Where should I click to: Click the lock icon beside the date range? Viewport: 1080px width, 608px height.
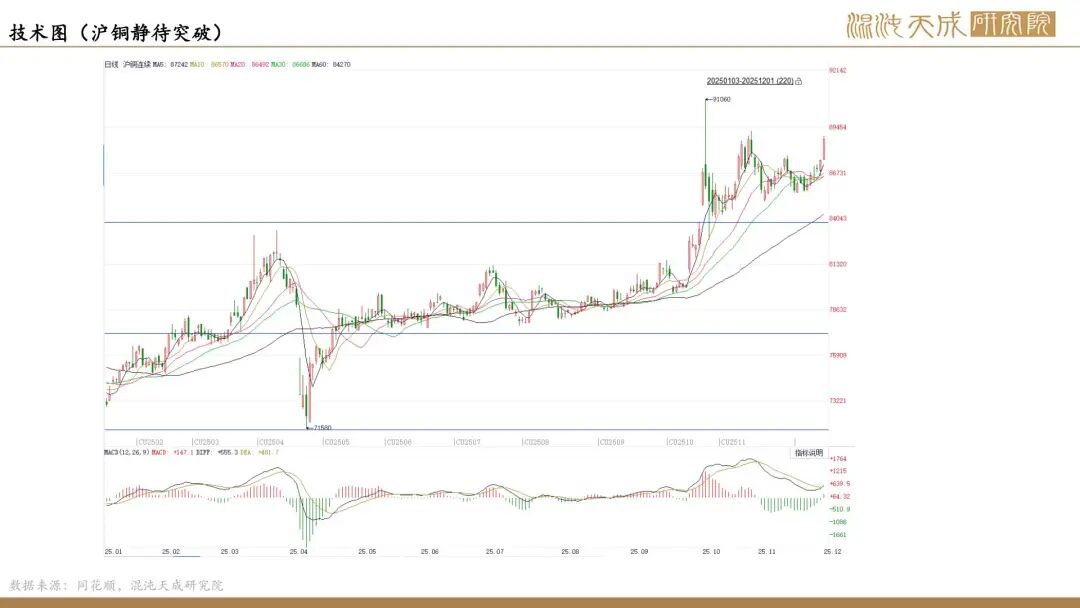[x=798, y=81]
